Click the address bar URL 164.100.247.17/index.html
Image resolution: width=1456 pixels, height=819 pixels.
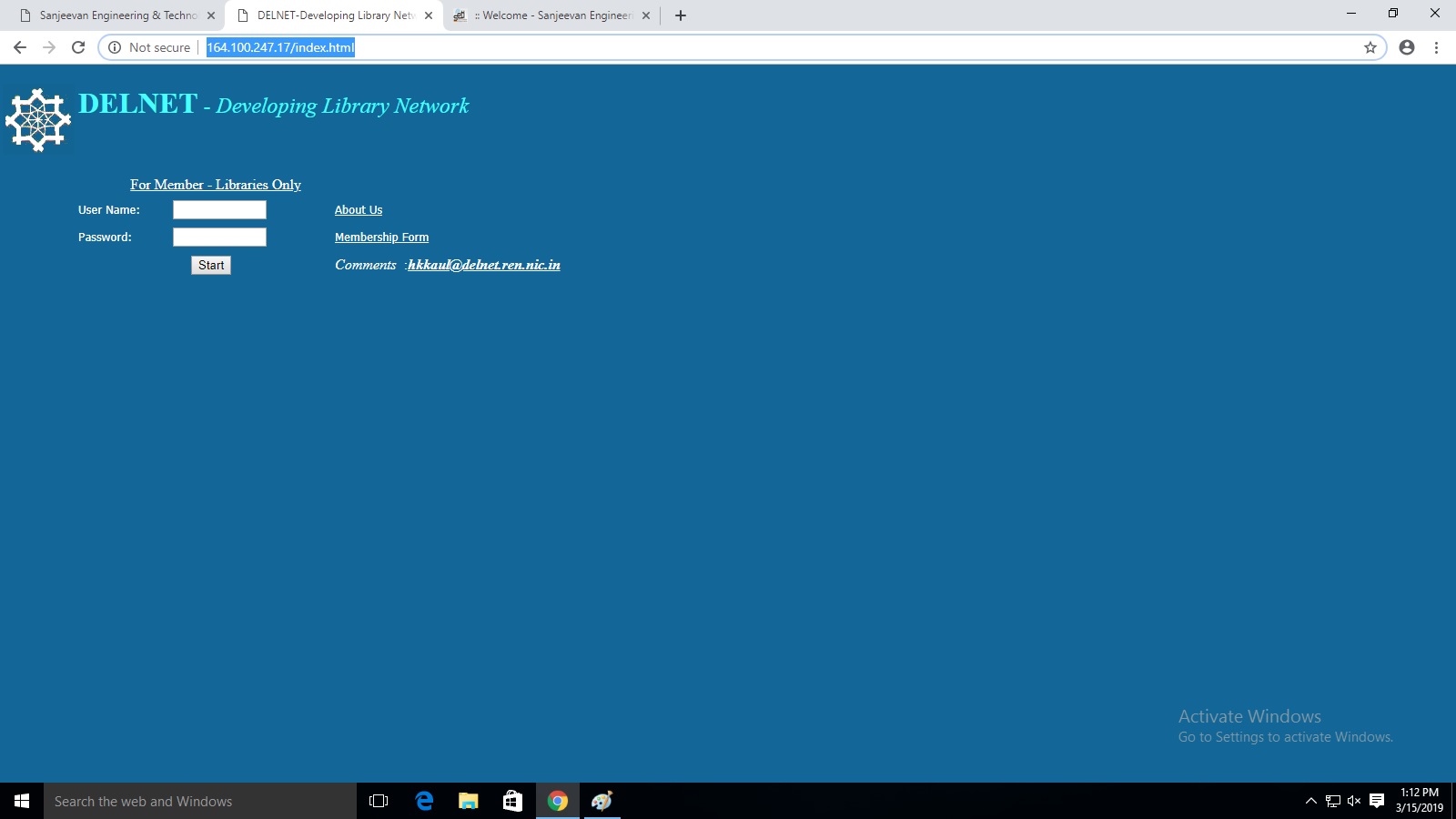[x=280, y=47]
